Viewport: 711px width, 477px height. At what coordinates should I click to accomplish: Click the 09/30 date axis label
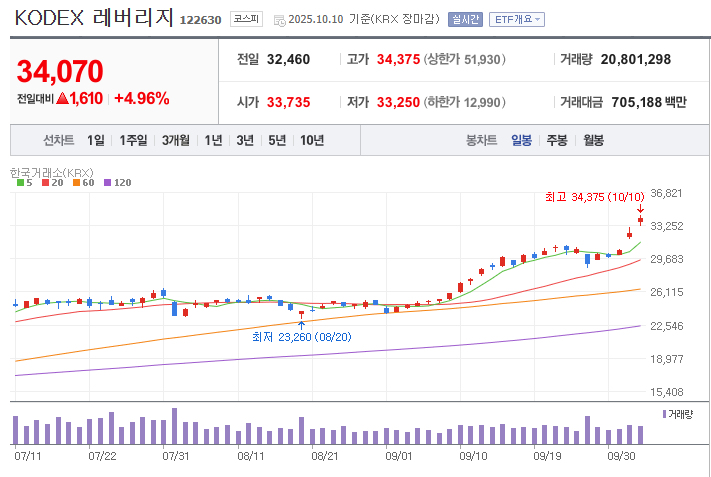click(621, 456)
